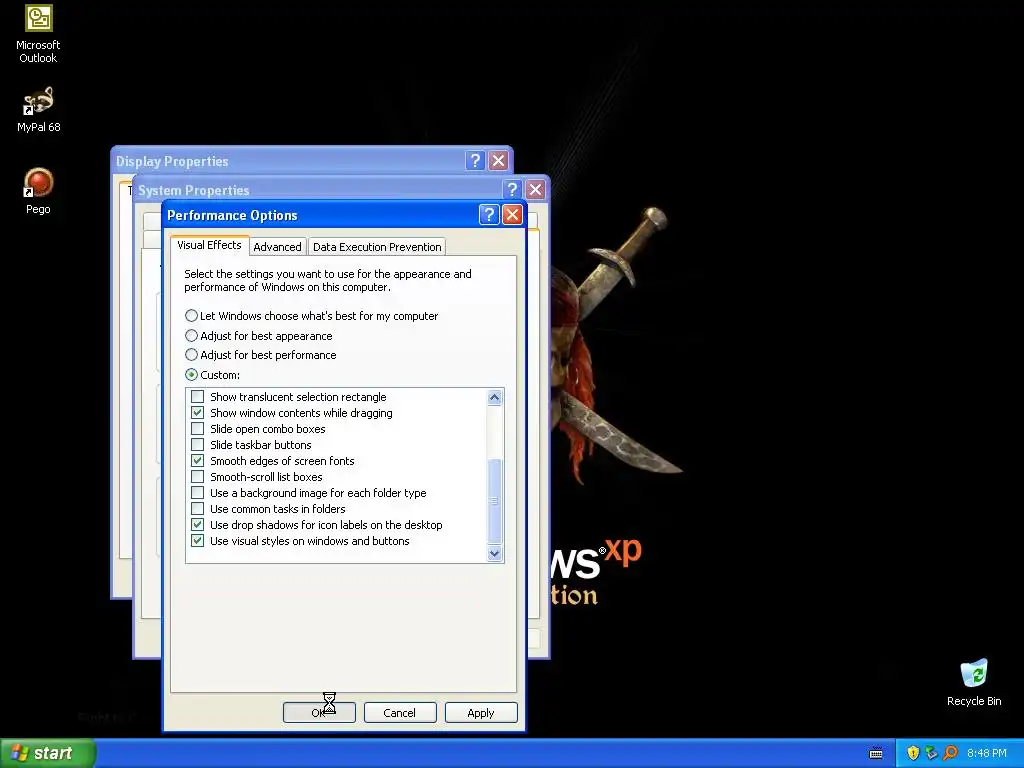
Task: Click the Performance Options help question mark button
Action: (x=489, y=215)
